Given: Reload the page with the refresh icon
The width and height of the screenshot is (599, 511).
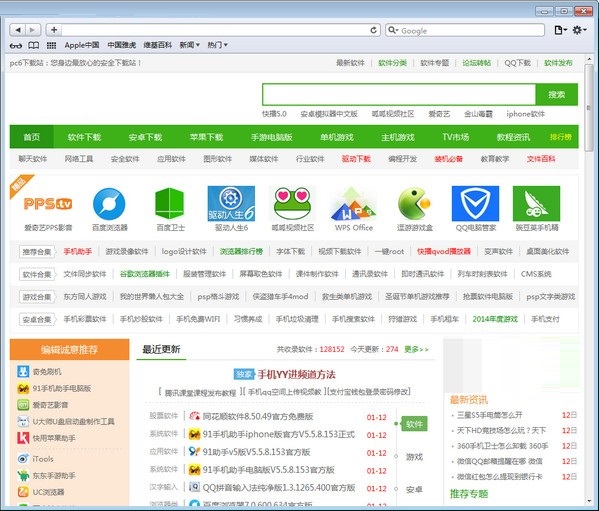Looking at the screenshot, I should pyautogui.click(x=374, y=30).
